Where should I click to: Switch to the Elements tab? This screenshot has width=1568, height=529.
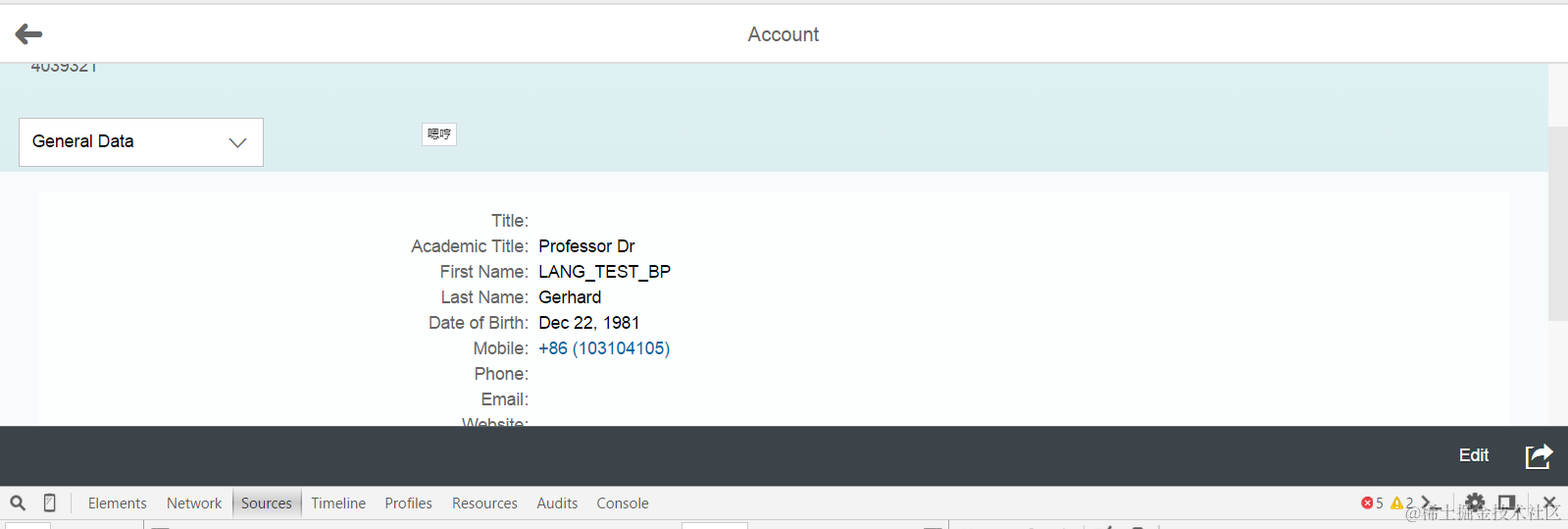pyautogui.click(x=118, y=503)
